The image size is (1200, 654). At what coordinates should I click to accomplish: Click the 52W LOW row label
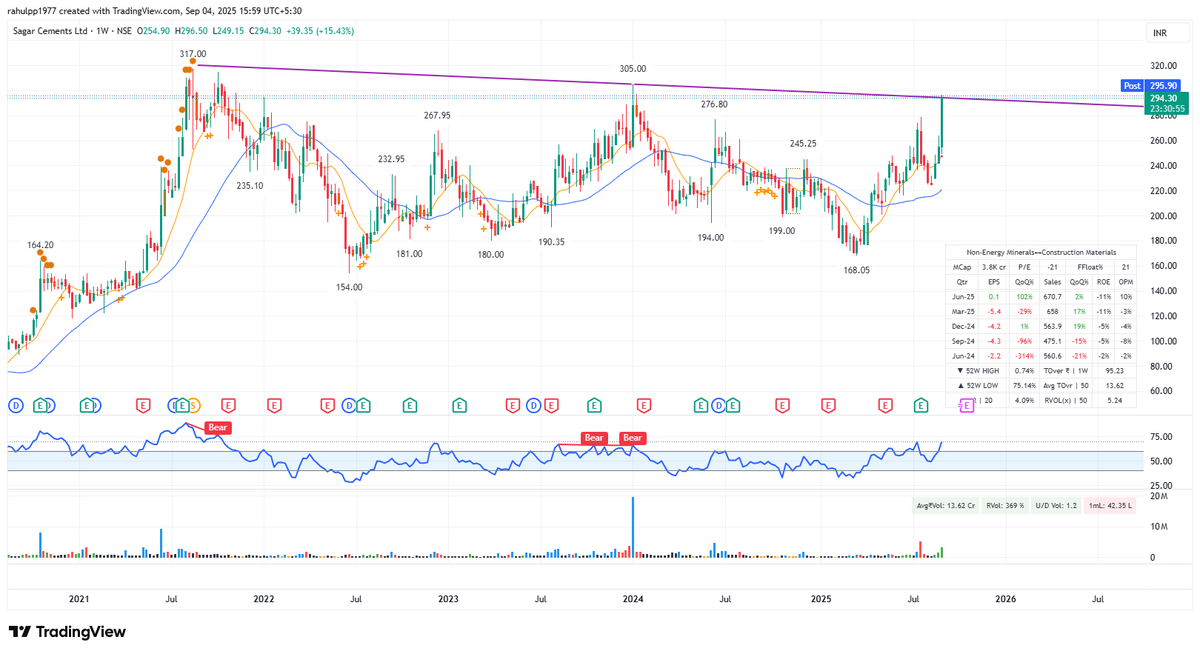click(x=976, y=386)
